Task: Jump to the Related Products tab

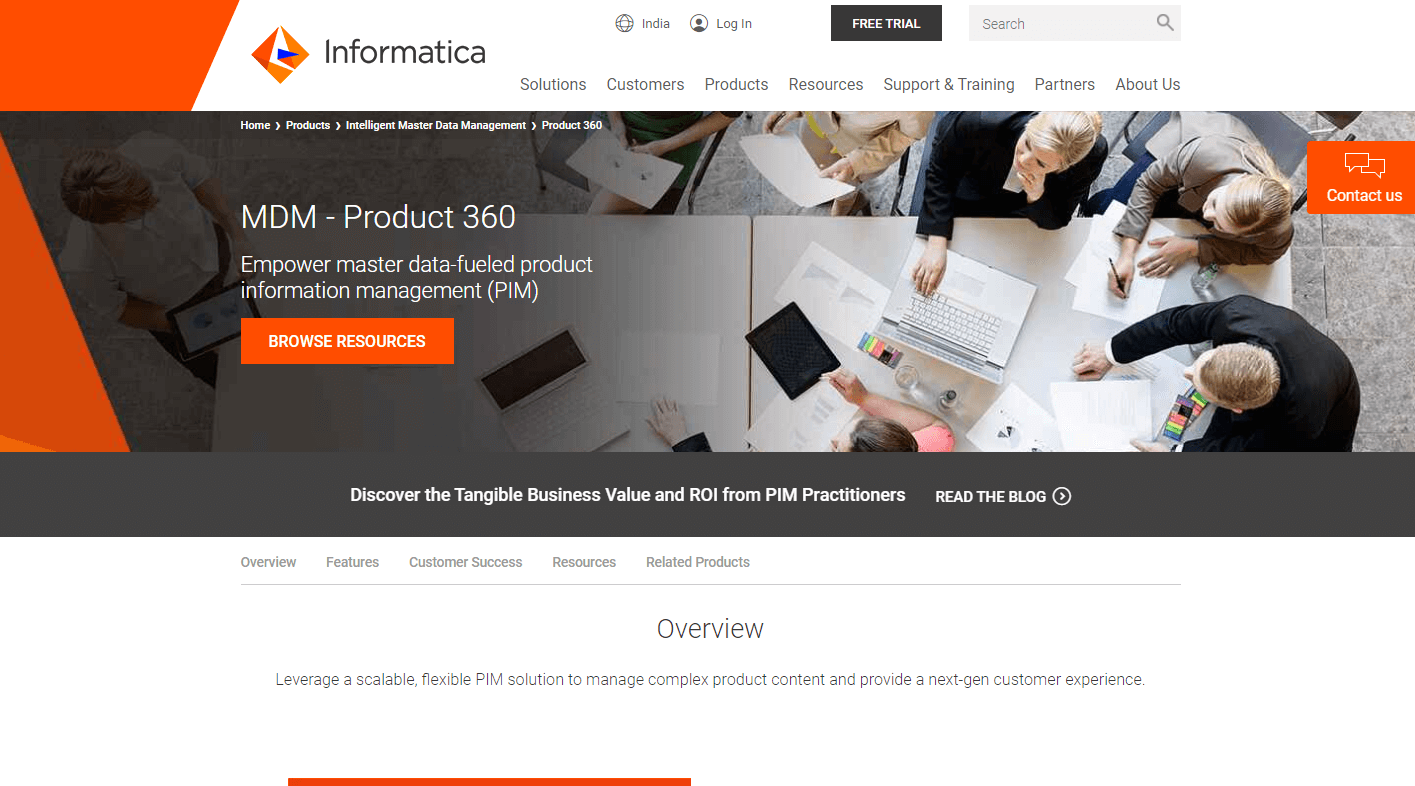Action: click(698, 562)
